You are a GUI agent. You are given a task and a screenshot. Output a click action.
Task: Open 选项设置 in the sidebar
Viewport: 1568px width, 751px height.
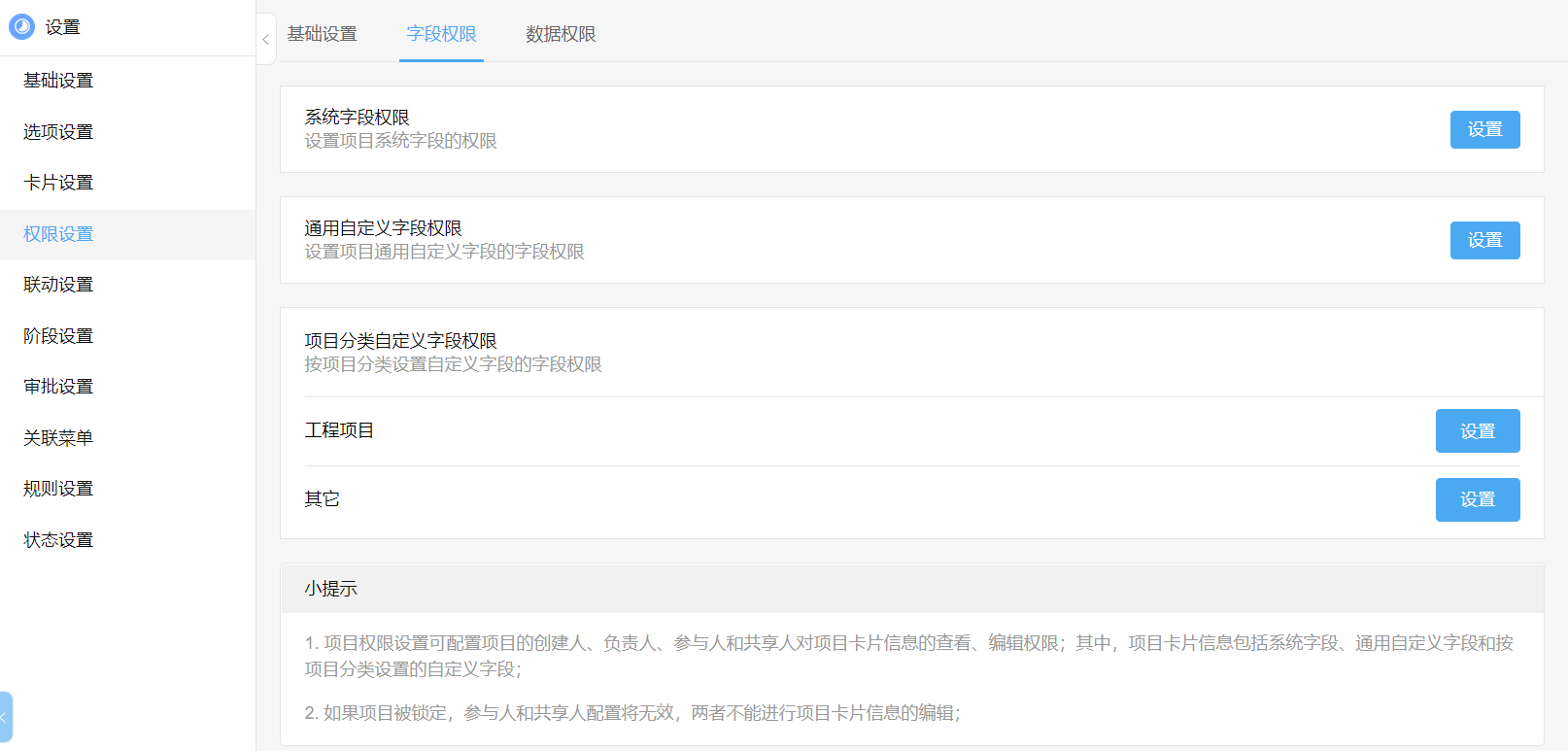click(58, 132)
